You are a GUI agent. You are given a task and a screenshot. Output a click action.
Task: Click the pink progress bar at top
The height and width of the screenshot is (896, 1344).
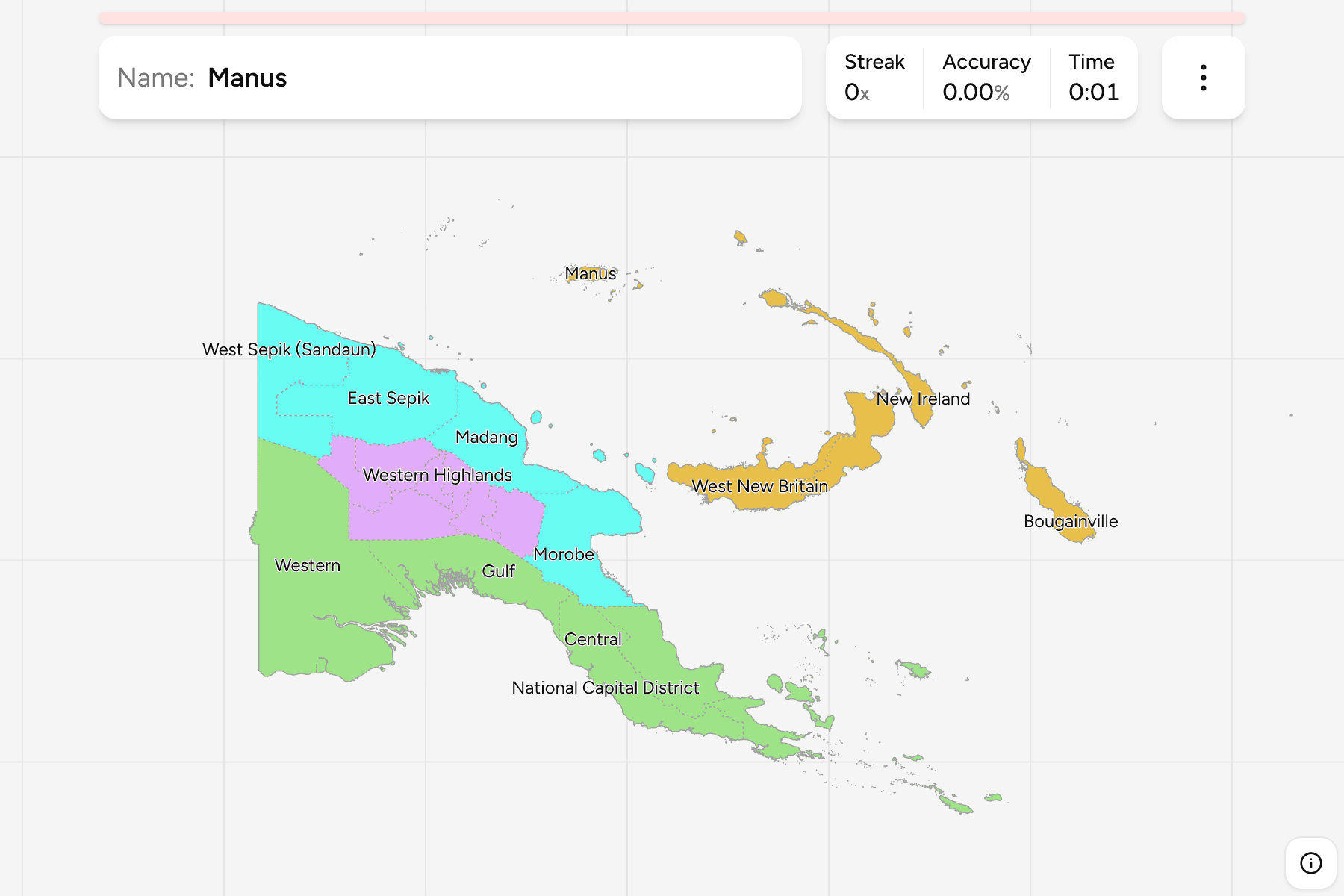click(x=672, y=18)
